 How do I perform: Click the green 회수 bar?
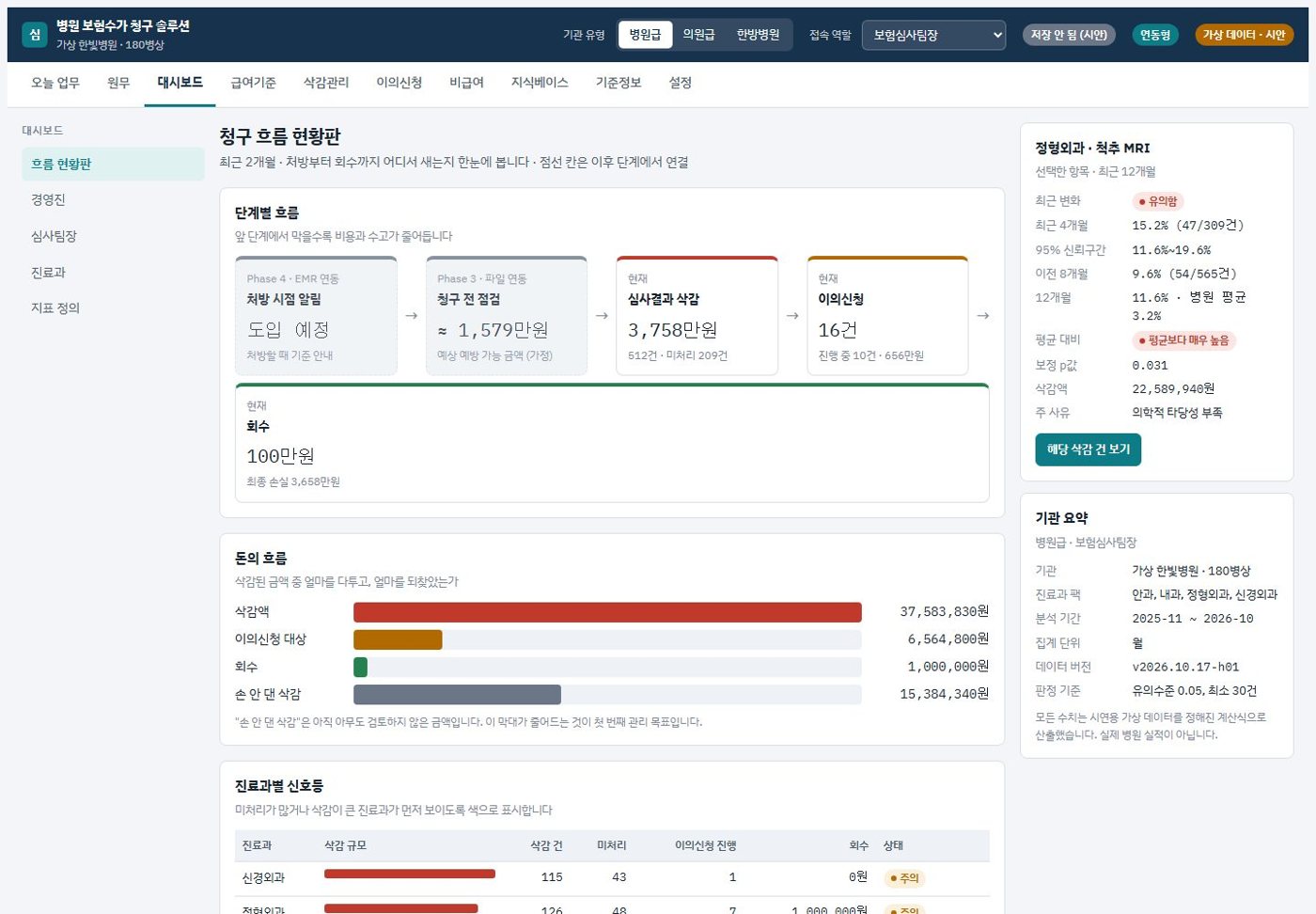[360, 667]
